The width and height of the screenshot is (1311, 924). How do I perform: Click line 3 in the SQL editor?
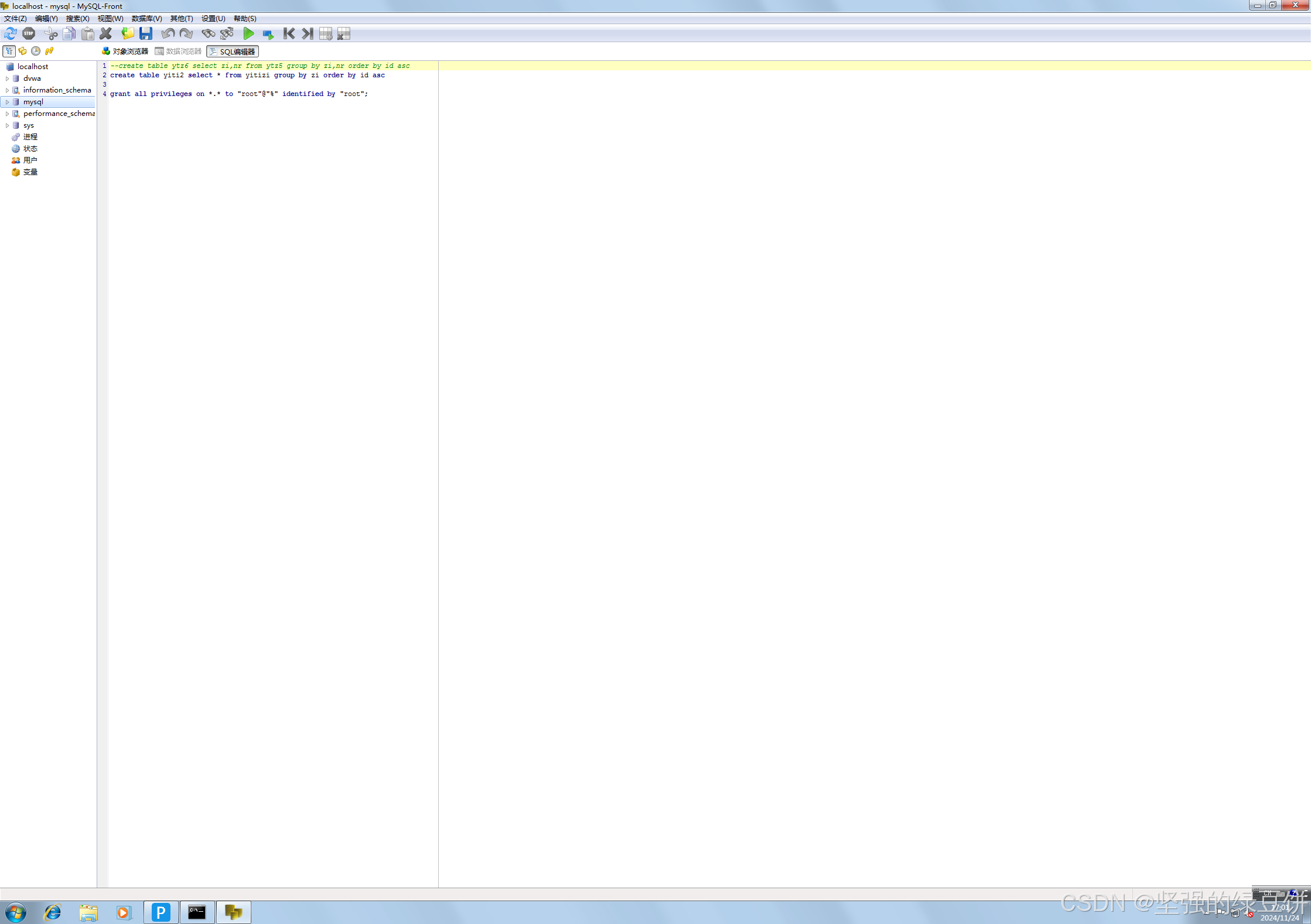pyautogui.click(x=234, y=84)
